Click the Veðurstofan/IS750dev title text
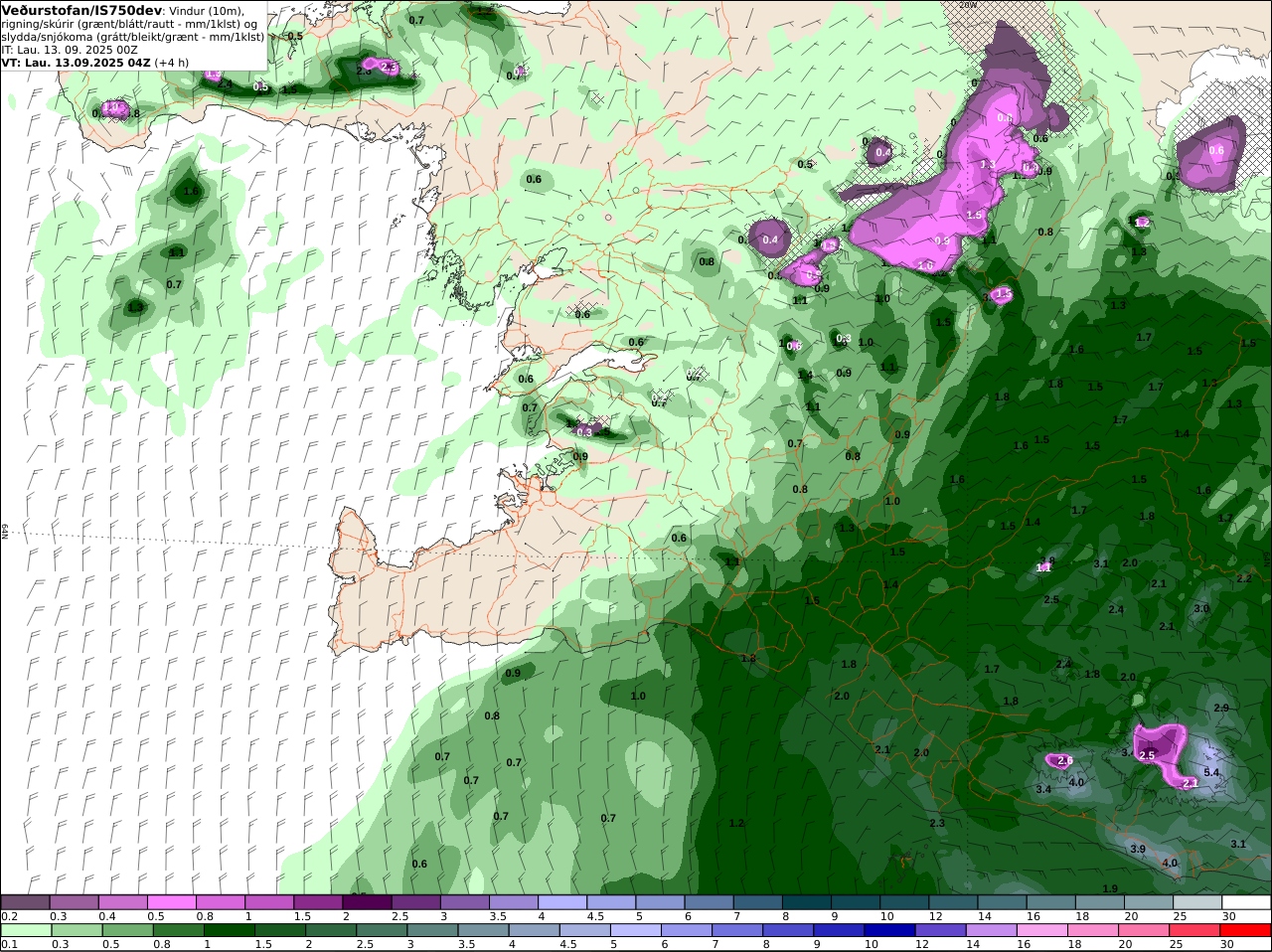Viewport: 1272px width, 952px height. (x=81, y=10)
